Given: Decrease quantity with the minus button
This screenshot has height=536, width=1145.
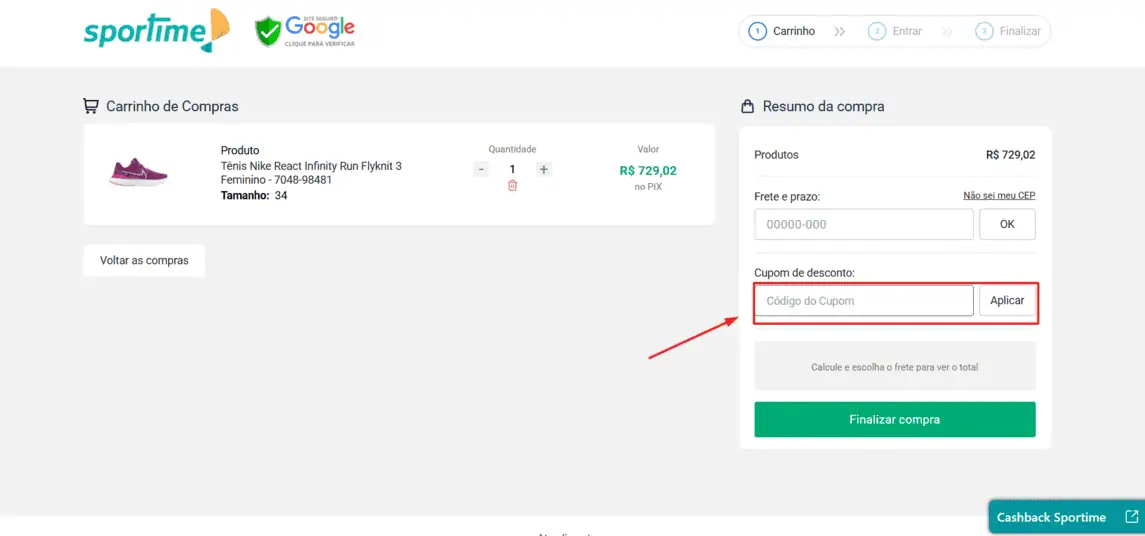Looking at the screenshot, I should pyautogui.click(x=480, y=169).
